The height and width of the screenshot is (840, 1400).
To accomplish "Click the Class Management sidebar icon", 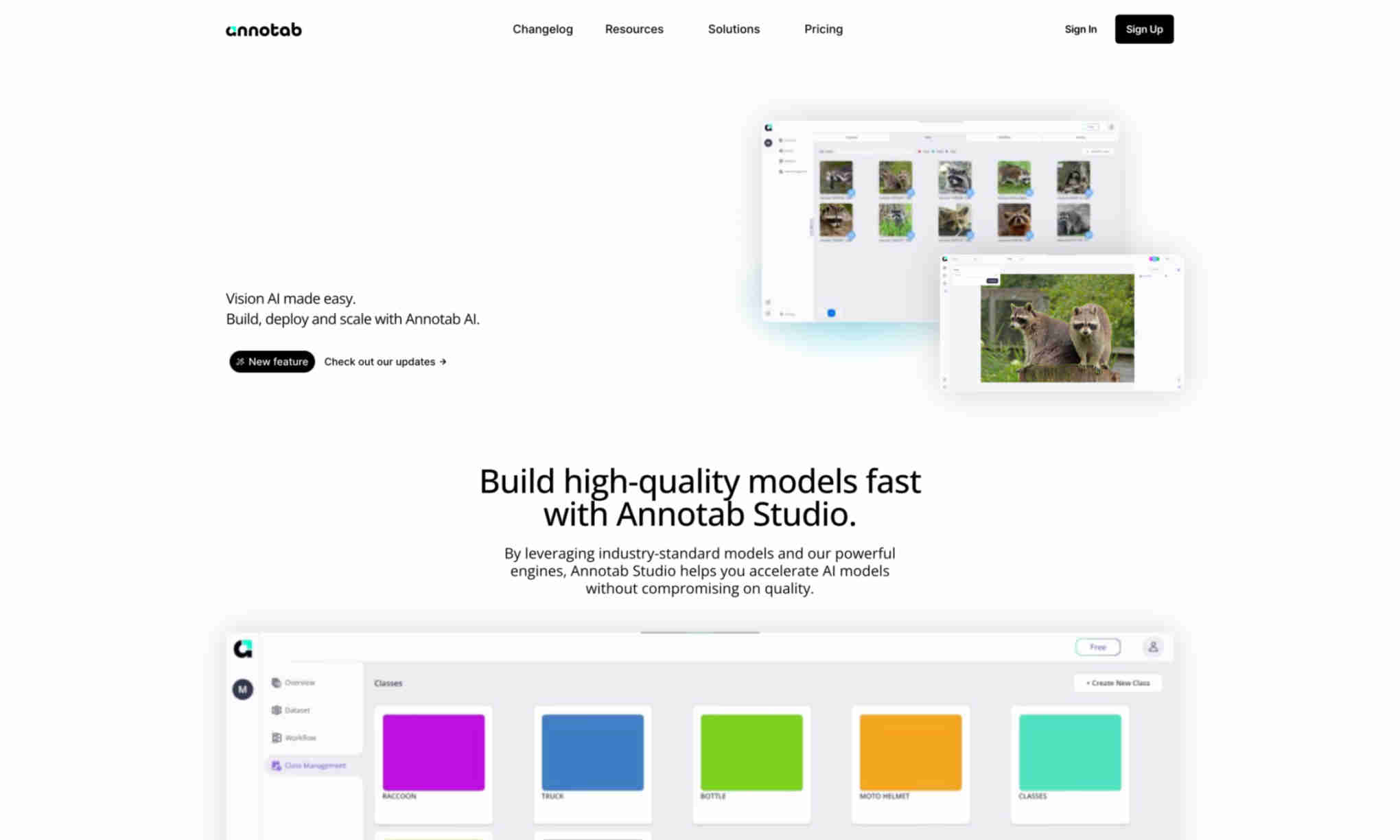I will pos(278,765).
